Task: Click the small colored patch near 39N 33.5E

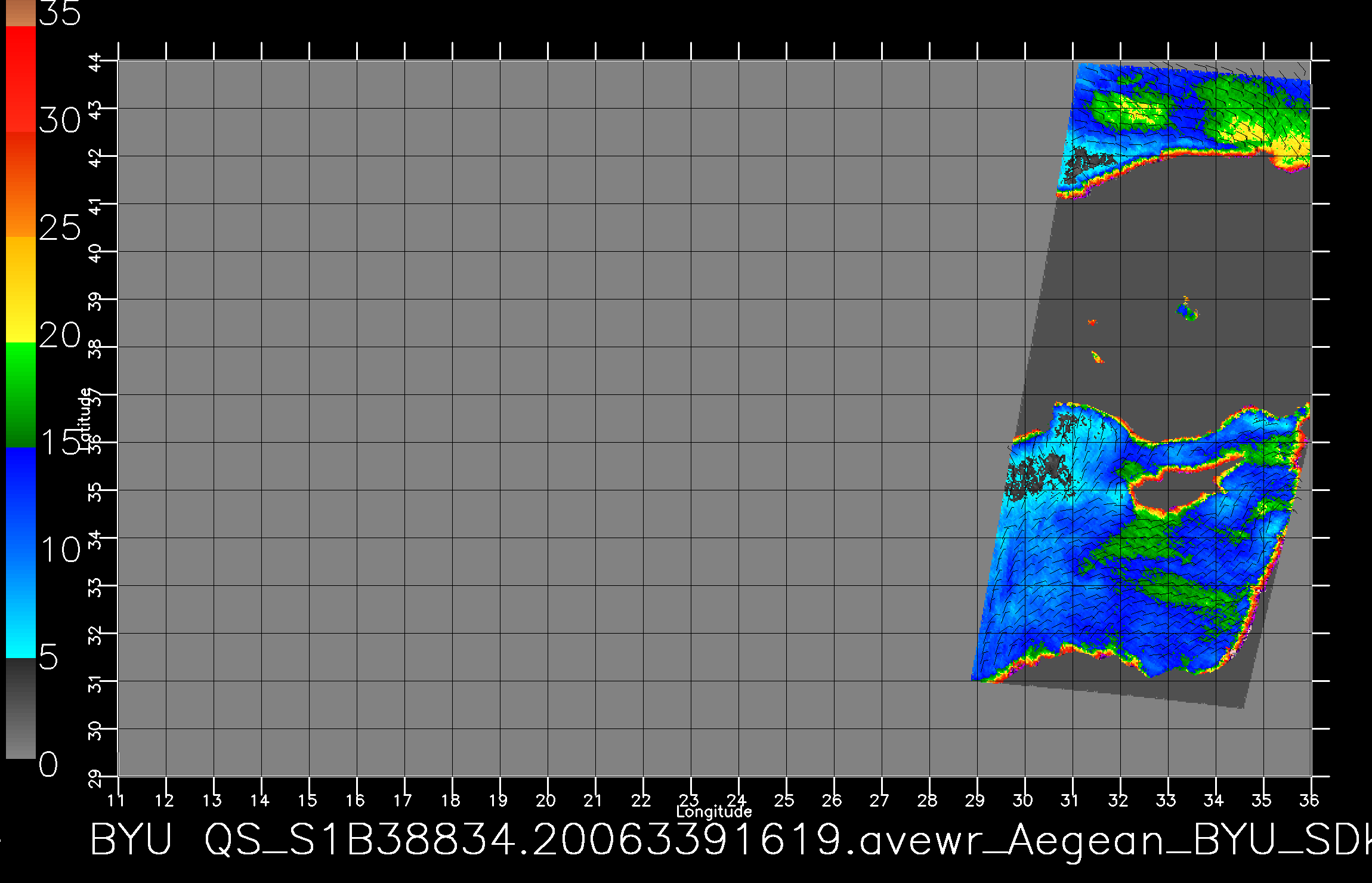Action: [1186, 310]
